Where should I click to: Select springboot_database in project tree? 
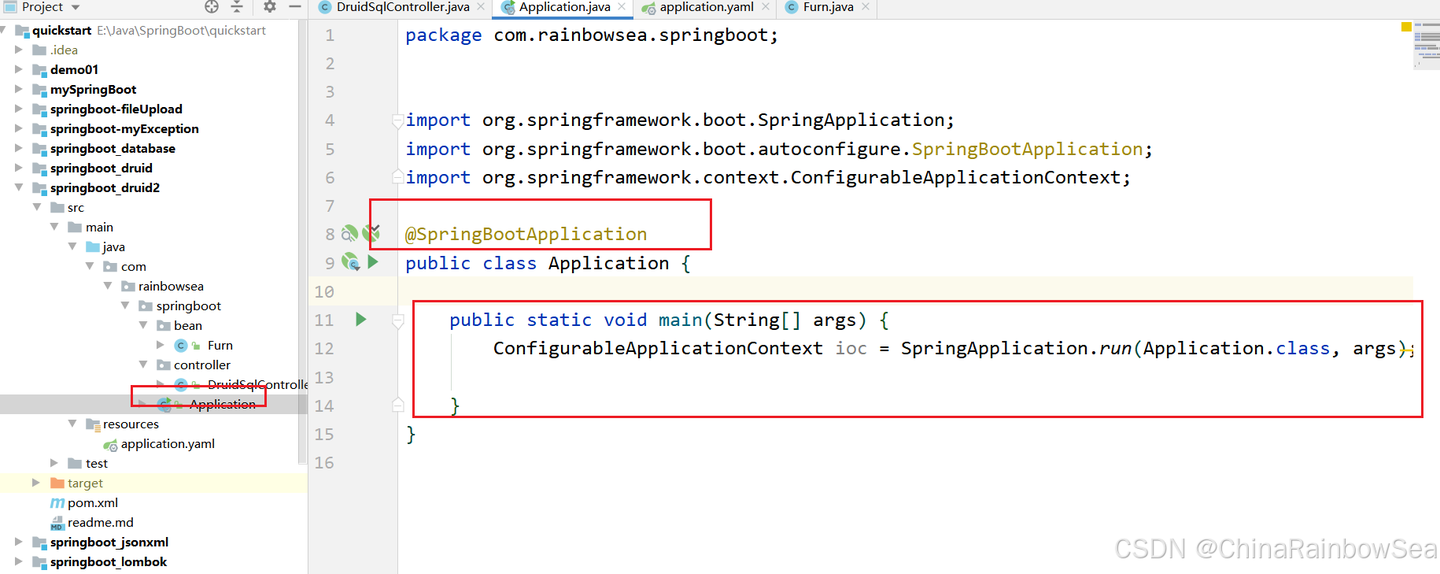[113, 149]
